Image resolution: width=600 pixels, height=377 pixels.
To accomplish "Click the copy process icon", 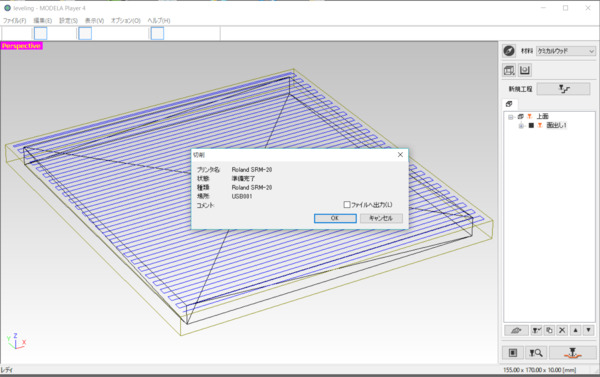I will pyautogui.click(x=549, y=330).
